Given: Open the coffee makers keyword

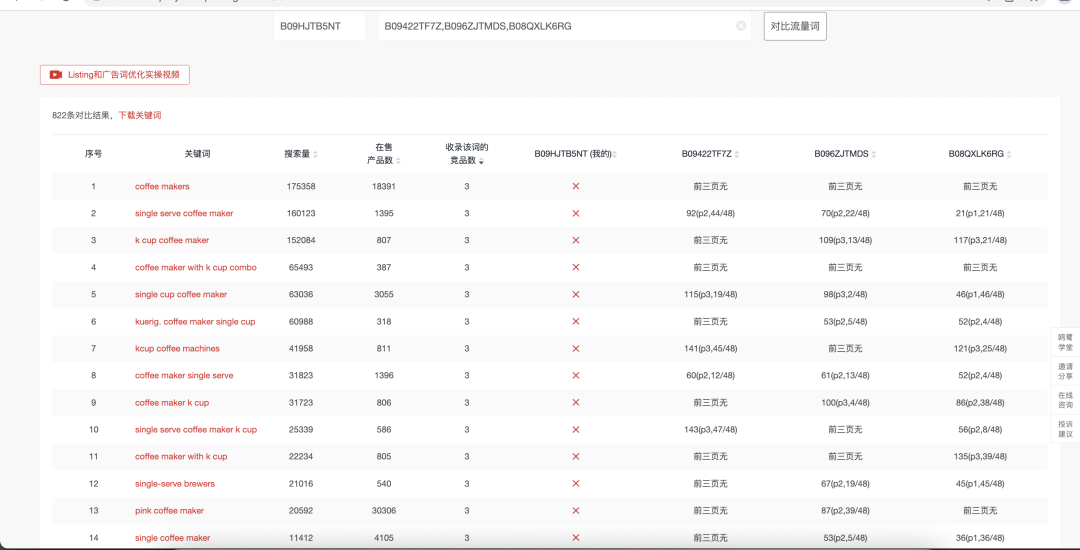Looking at the screenshot, I should (x=162, y=187).
